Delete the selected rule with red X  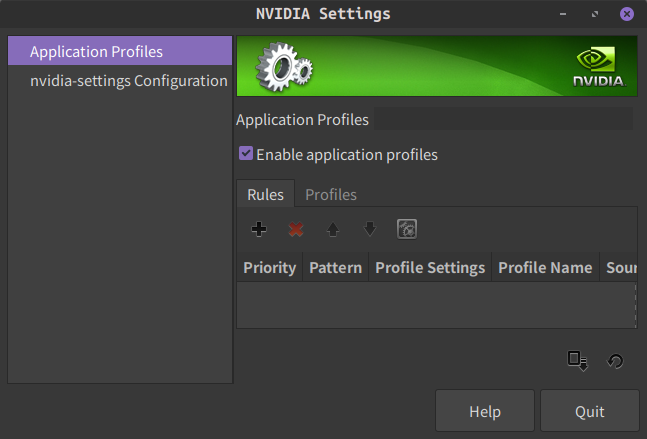[296, 229]
